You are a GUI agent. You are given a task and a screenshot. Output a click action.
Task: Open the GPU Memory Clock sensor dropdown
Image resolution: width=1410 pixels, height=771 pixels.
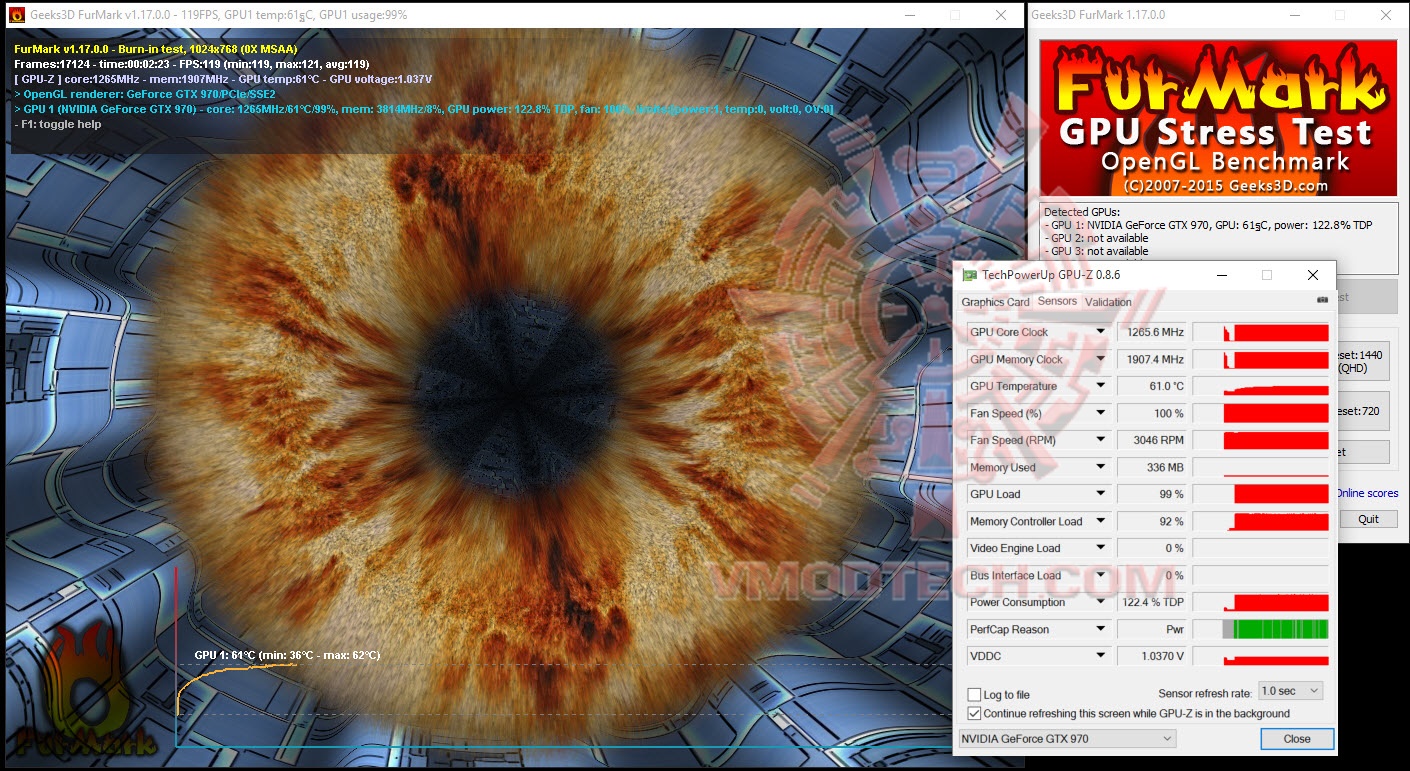click(1101, 359)
